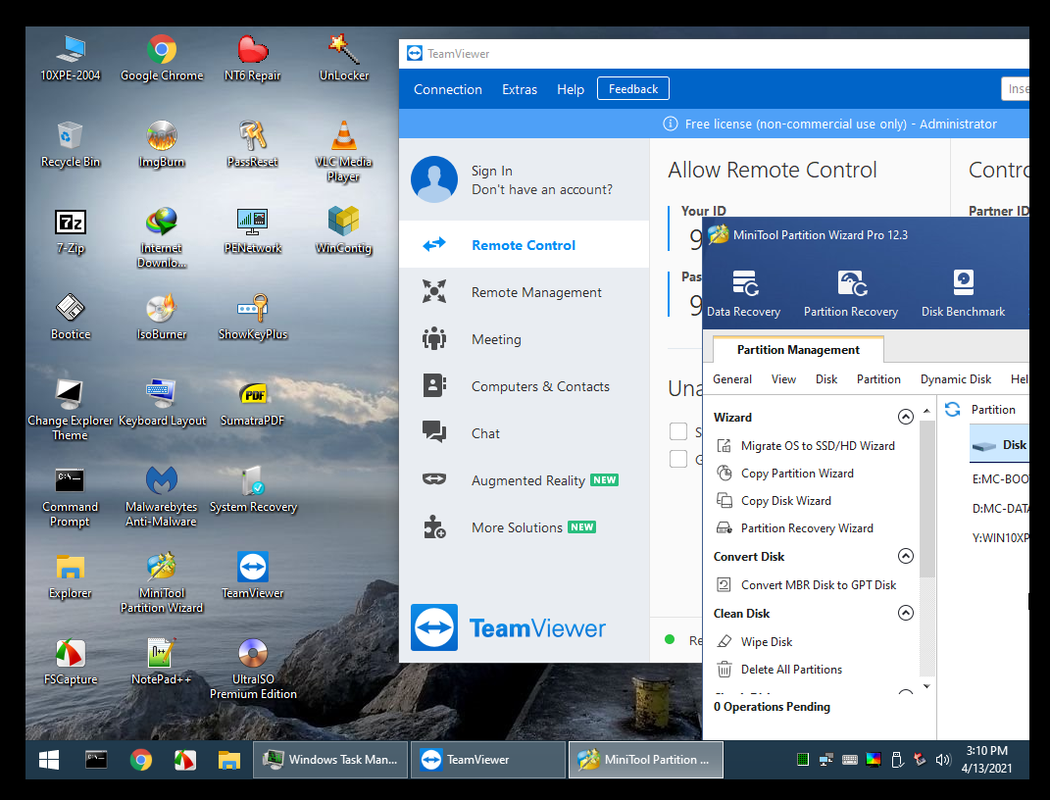The width and height of the screenshot is (1050, 800).
Task: Collapse the Convert Disk section
Action: point(905,556)
